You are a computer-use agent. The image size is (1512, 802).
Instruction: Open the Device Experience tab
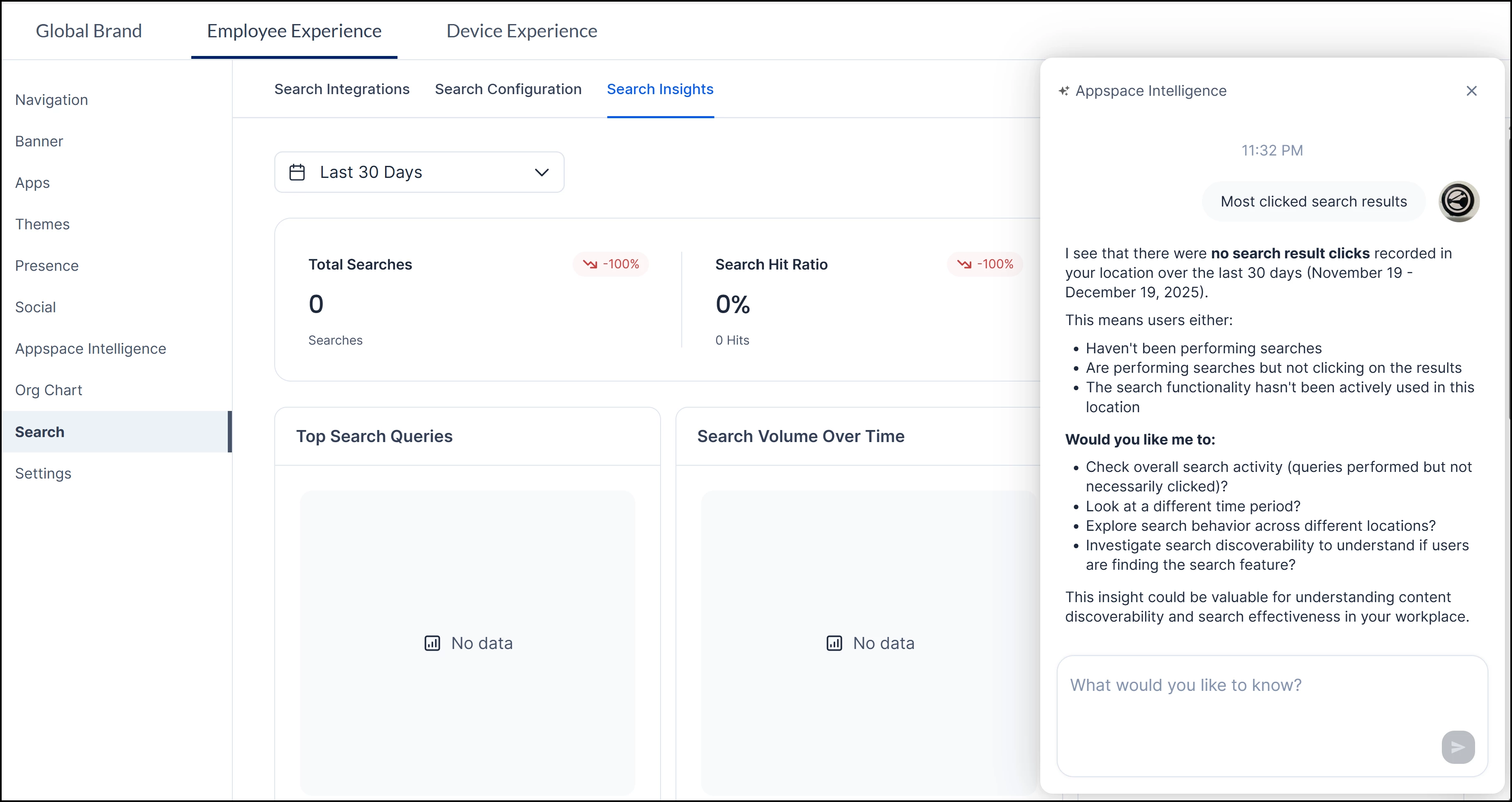tap(521, 31)
